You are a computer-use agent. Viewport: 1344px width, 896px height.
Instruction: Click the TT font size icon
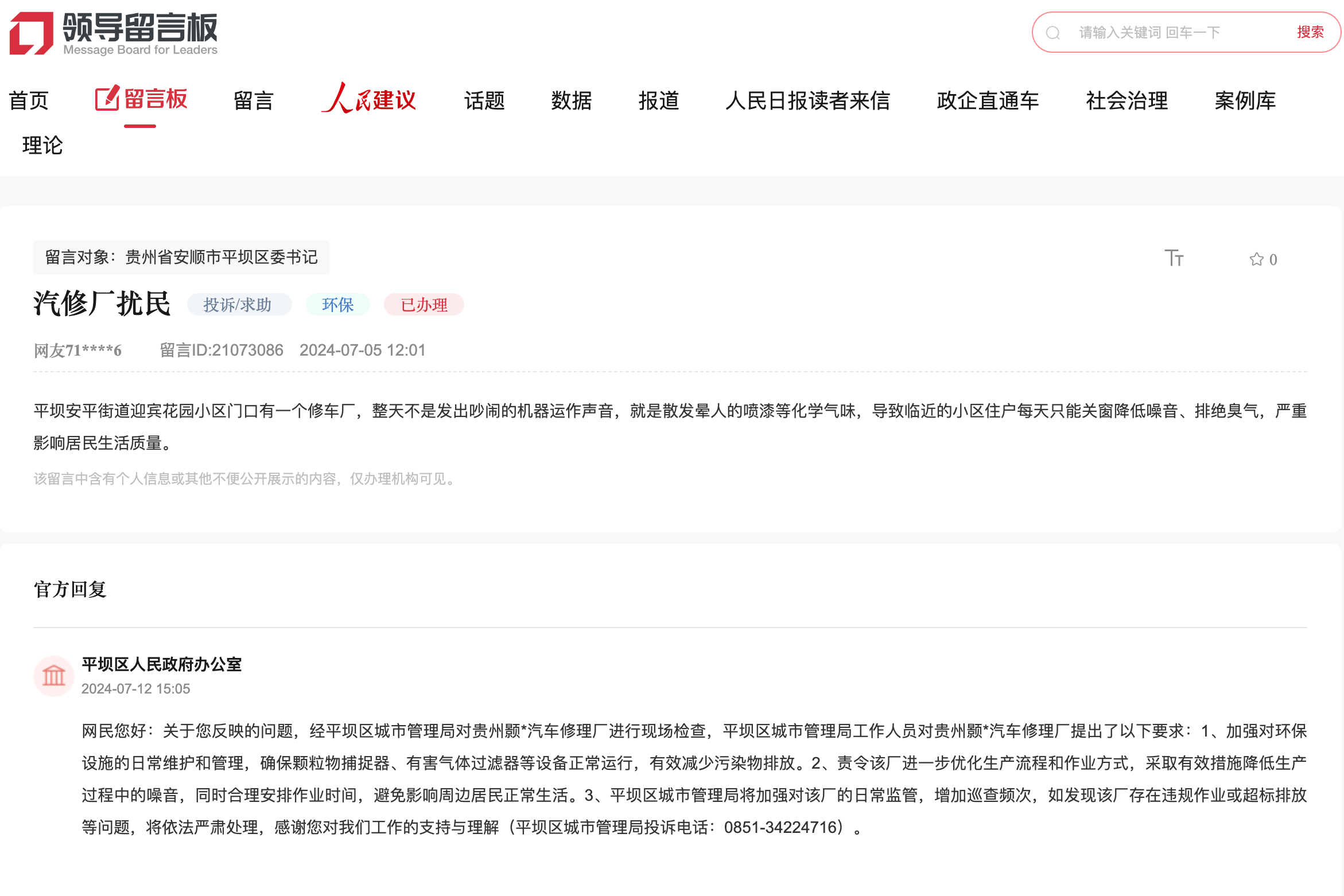point(1175,258)
